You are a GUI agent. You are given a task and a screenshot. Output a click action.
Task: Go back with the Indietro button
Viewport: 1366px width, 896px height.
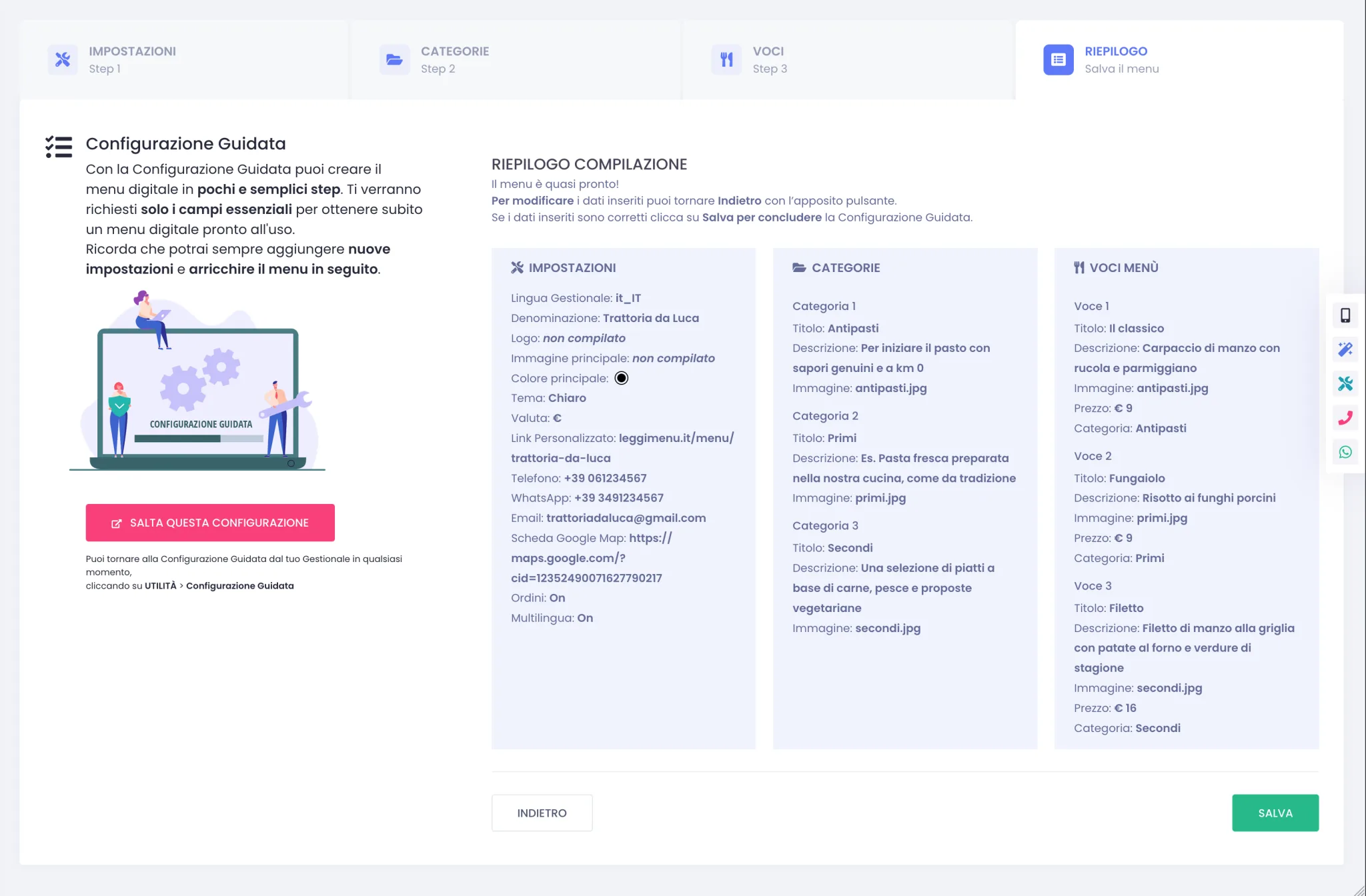coord(542,813)
